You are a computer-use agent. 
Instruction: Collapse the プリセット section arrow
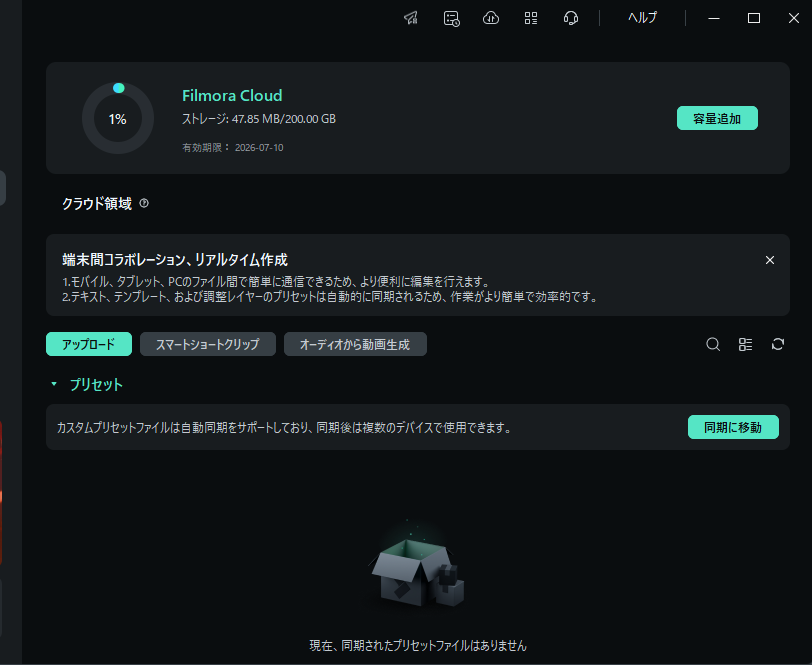[54, 384]
